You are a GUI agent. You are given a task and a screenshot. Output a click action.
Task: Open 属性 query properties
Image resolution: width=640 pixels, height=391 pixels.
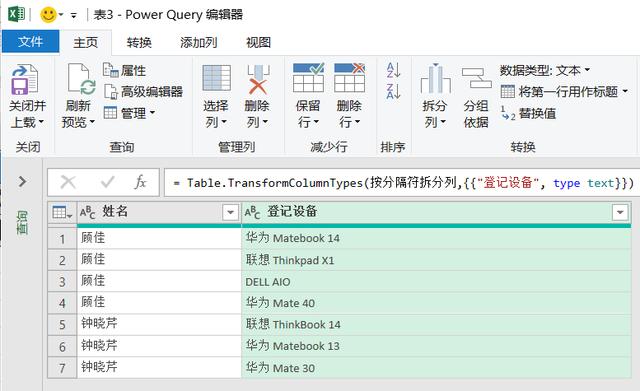pos(124,70)
